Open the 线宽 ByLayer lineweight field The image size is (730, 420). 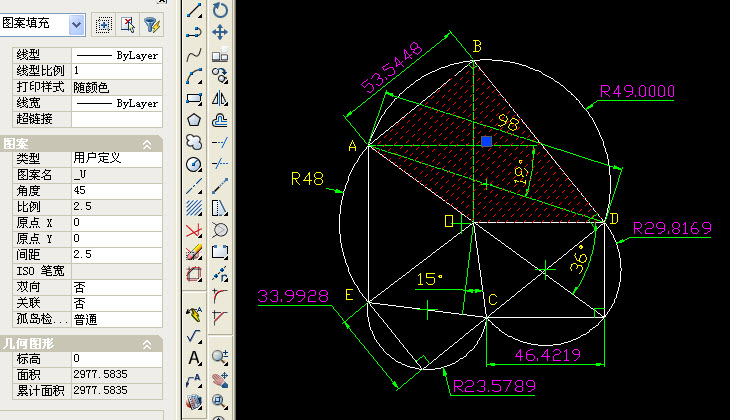point(117,103)
